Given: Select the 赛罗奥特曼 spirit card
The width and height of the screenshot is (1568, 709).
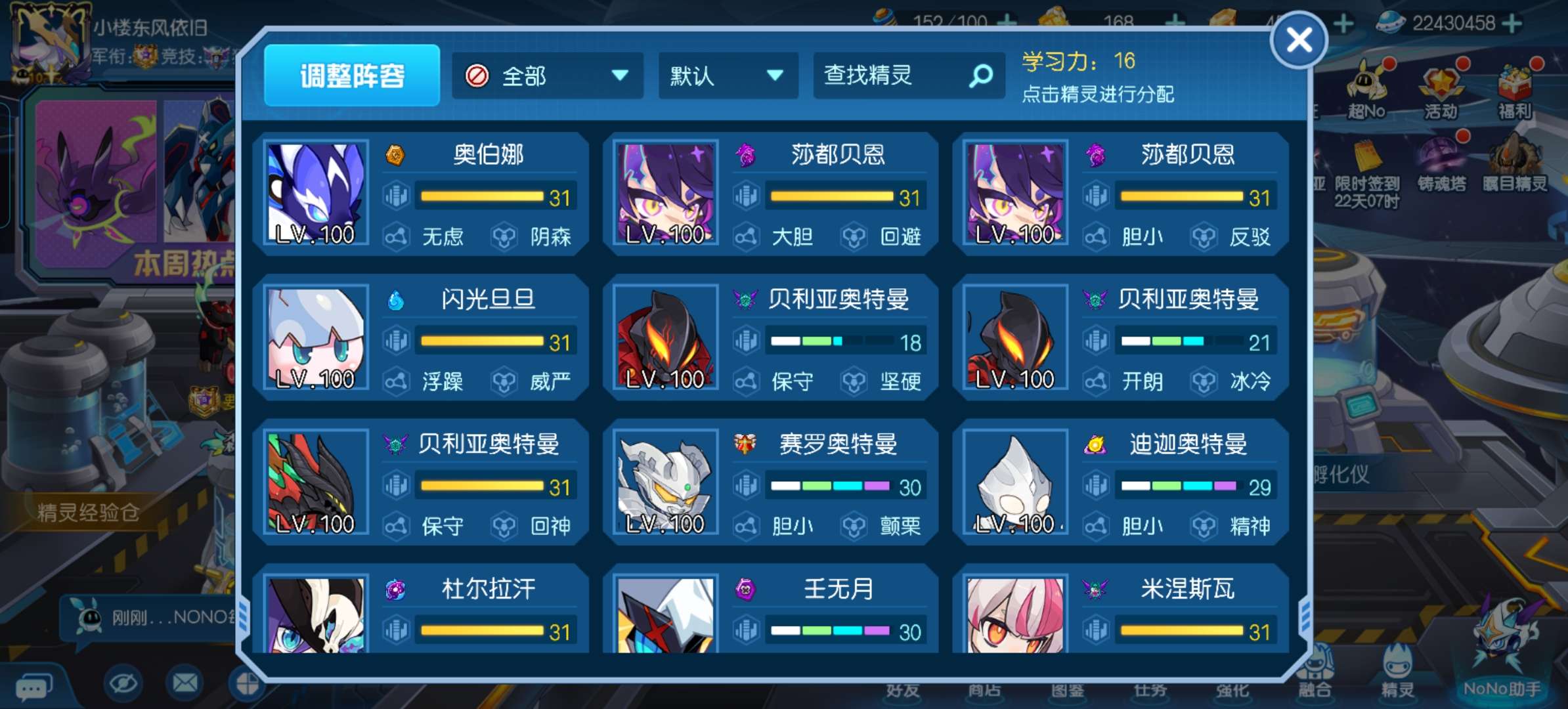Looking at the screenshot, I should (x=771, y=483).
